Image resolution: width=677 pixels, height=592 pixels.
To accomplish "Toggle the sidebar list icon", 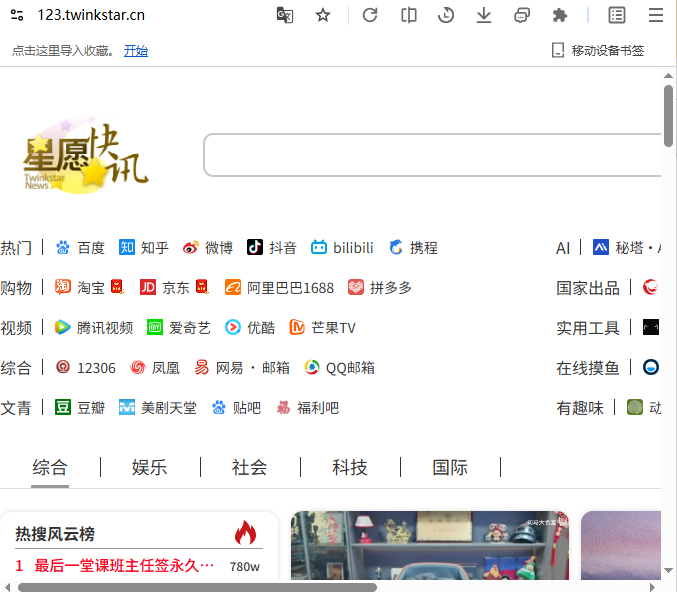I will pyautogui.click(x=617, y=15).
